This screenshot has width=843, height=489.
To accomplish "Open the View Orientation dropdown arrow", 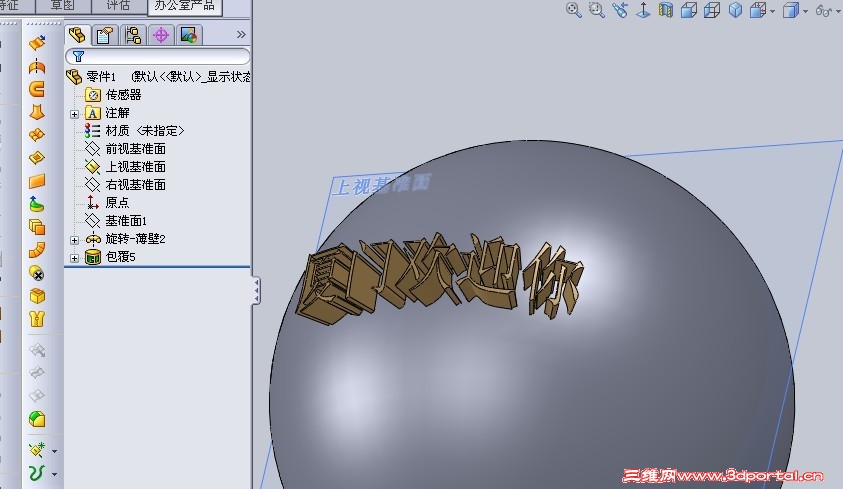I will click(773, 11).
